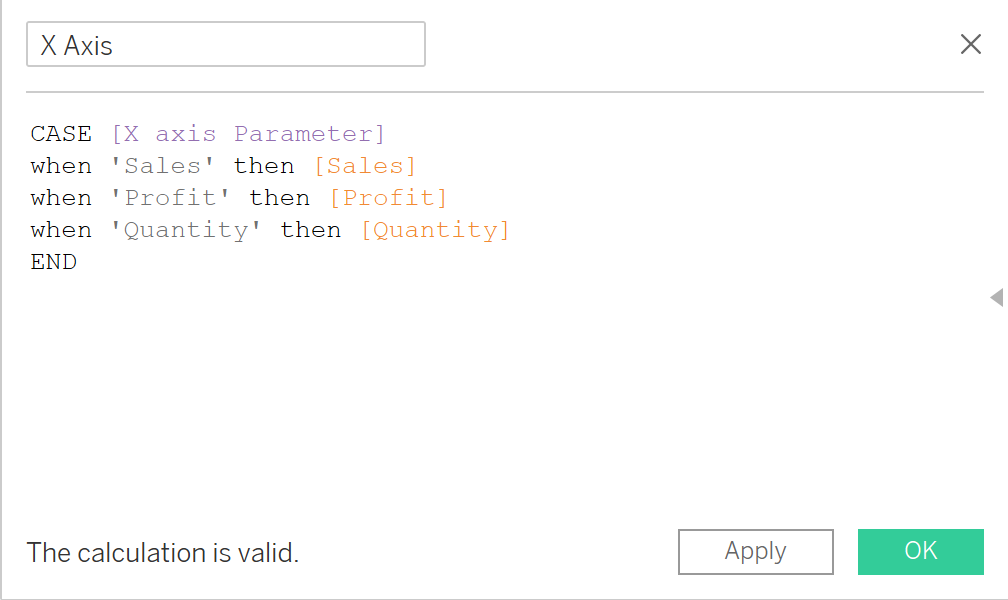Click "when" on the Sales line

click(61, 166)
